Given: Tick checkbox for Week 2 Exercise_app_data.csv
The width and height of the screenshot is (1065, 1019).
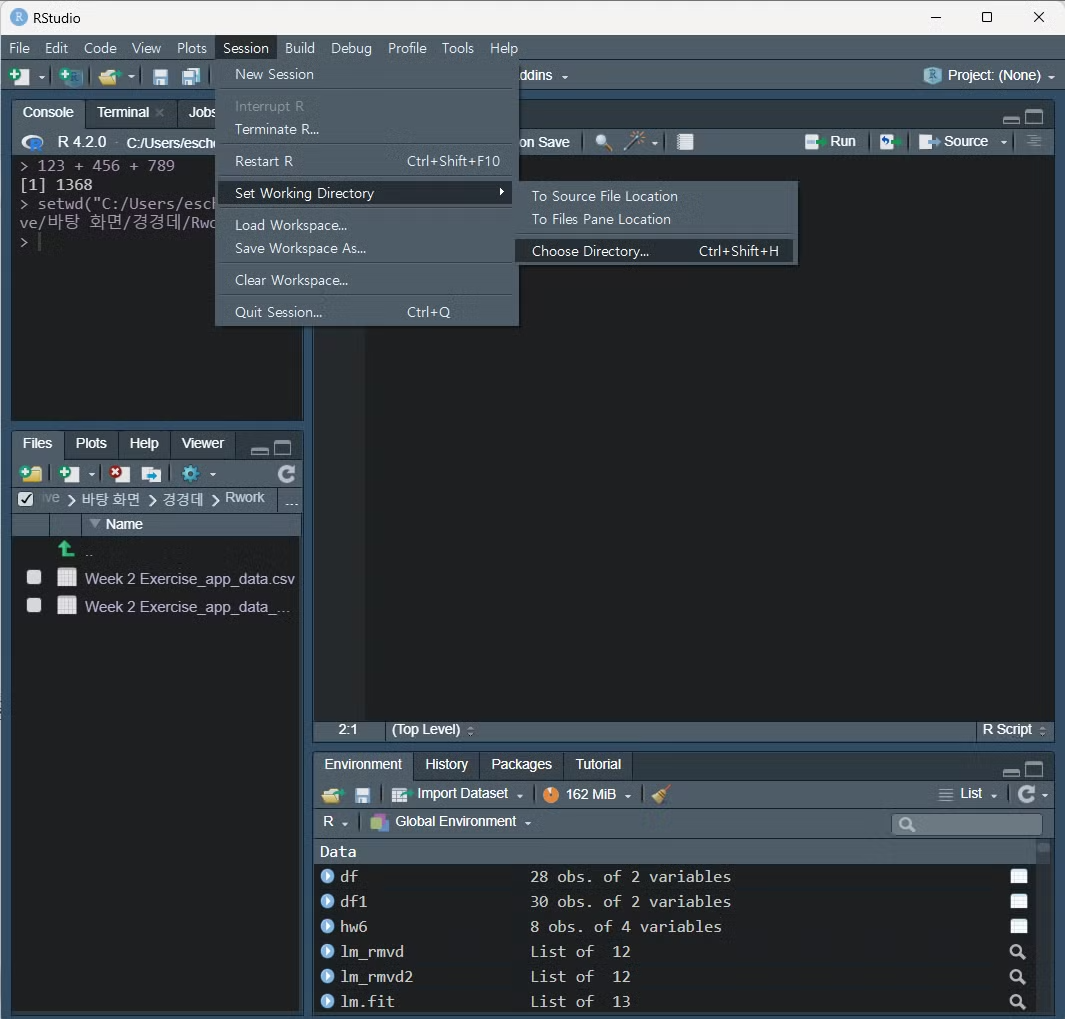Looking at the screenshot, I should click(x=34, y=577).
